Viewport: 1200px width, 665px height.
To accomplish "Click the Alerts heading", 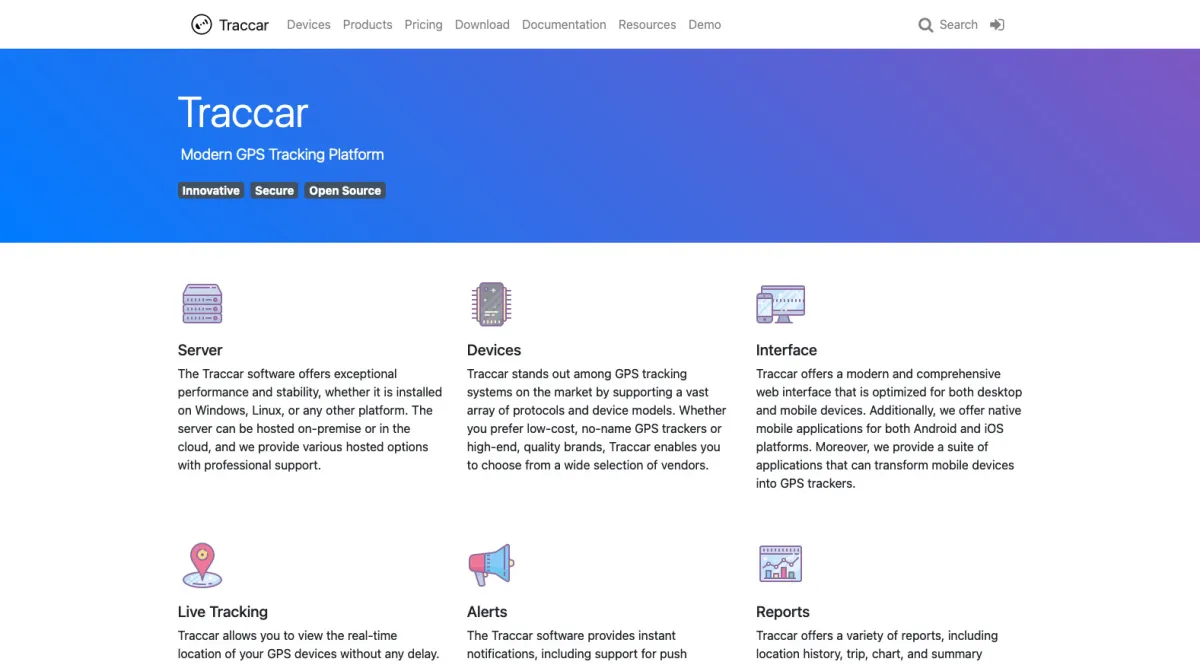I will (x=487, y=612).
